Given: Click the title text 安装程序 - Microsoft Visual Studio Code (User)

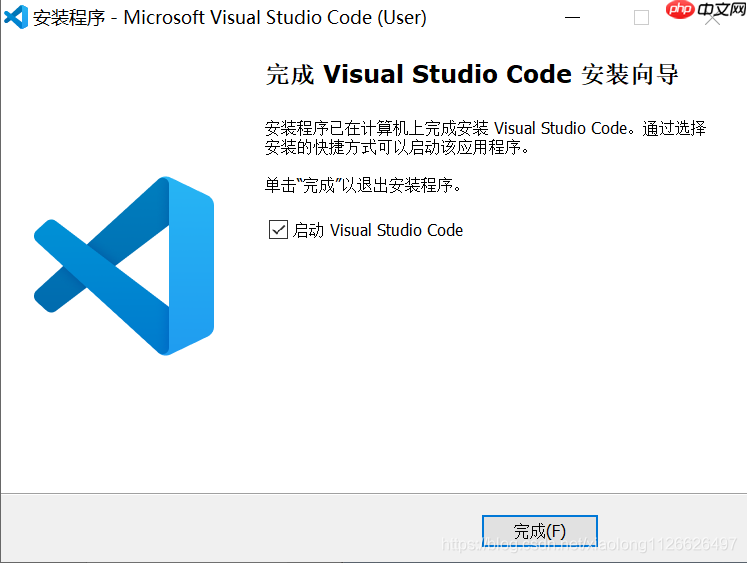Looking at the screenshot, I should [230, 18].
